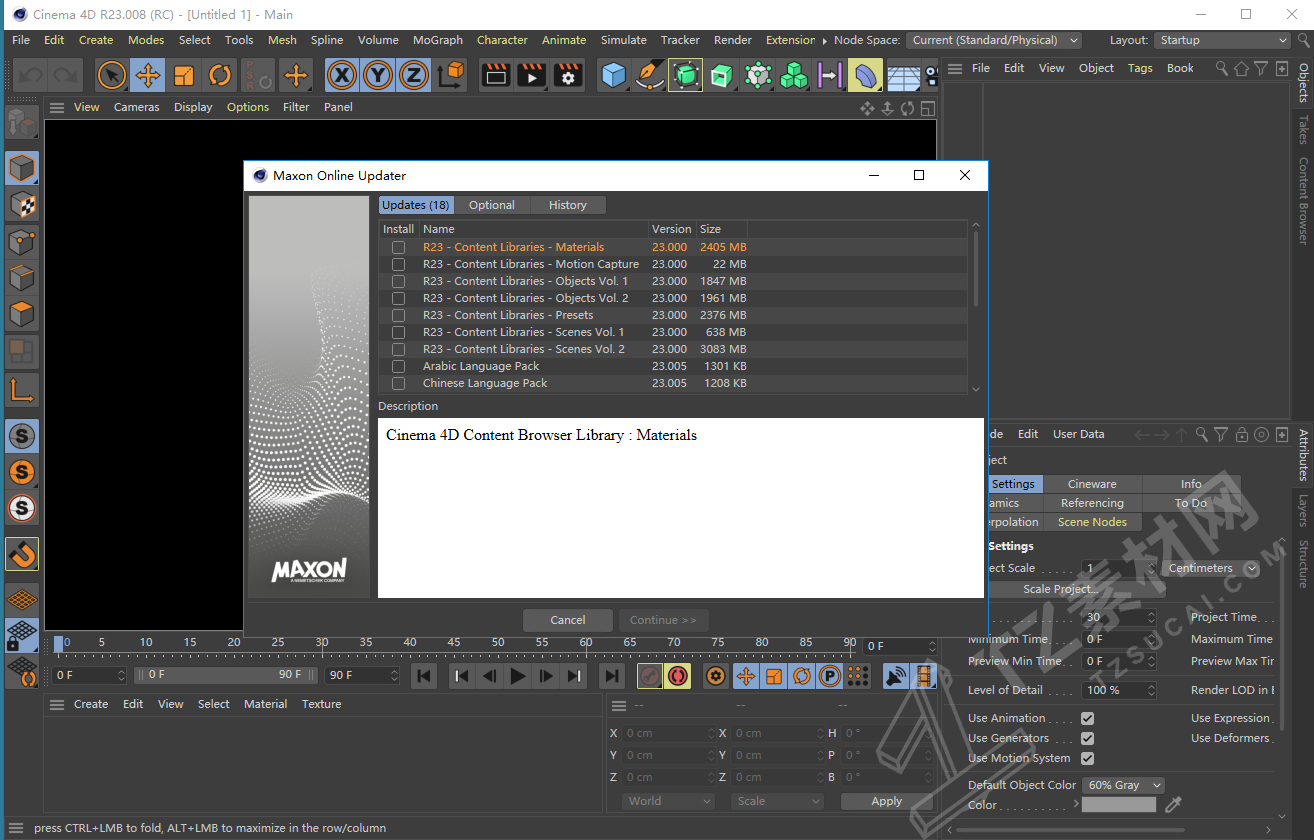Open the MoGraph menu
Screen dimensions: 1314x840
(438, 40)
